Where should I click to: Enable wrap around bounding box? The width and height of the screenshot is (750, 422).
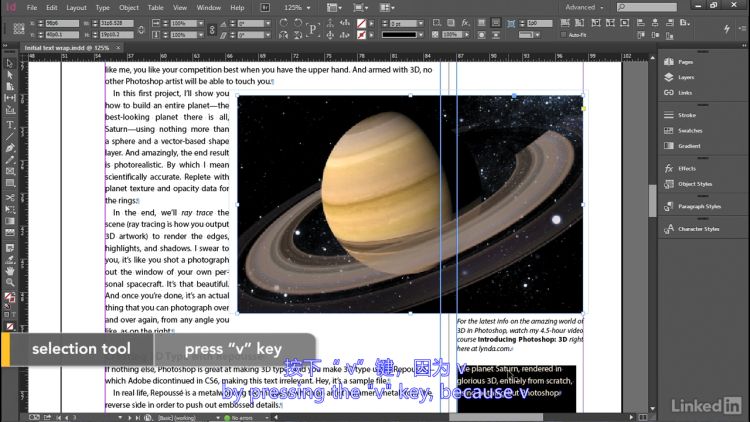[x=496, y=23]
